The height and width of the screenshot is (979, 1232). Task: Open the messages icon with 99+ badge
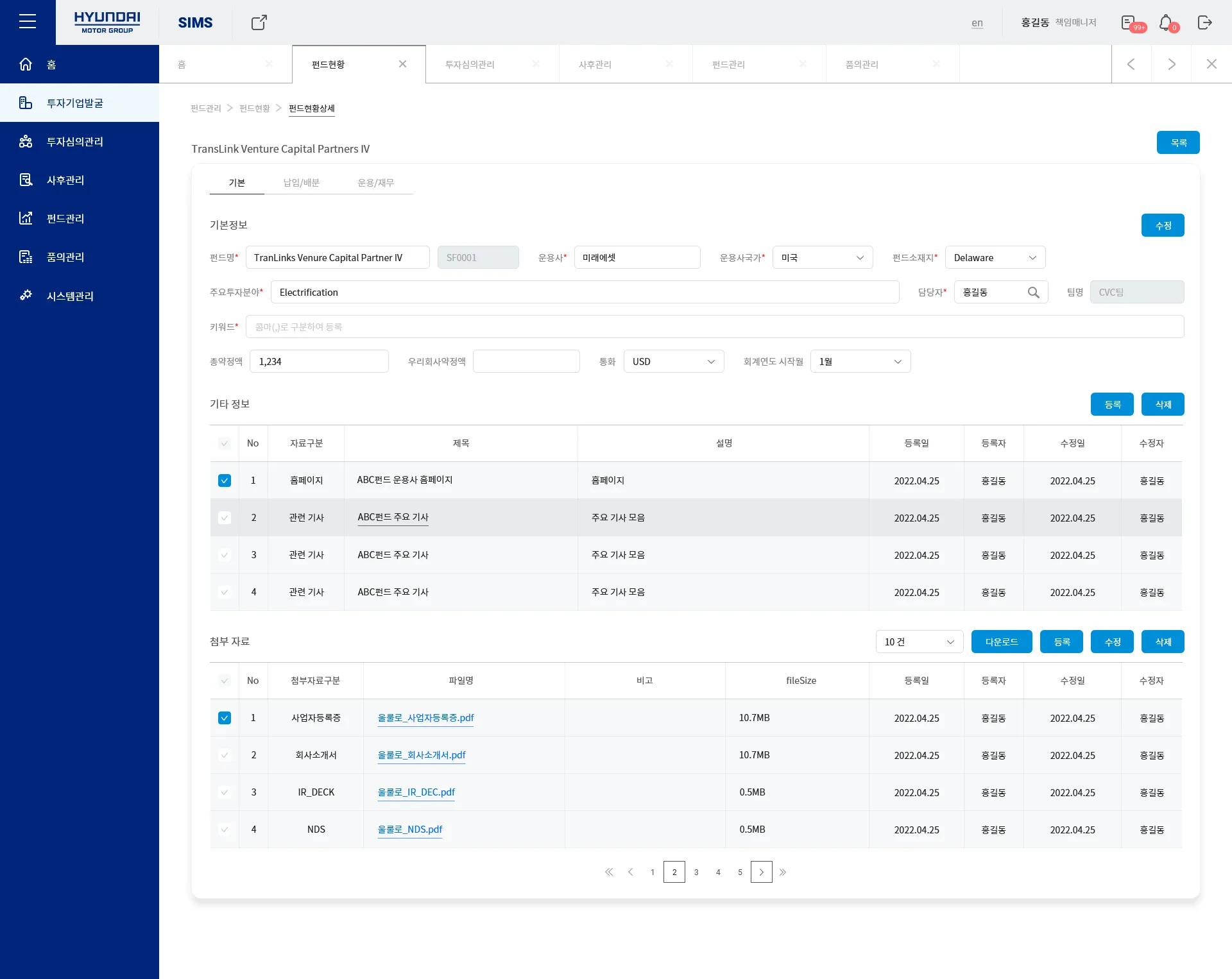1133,23
